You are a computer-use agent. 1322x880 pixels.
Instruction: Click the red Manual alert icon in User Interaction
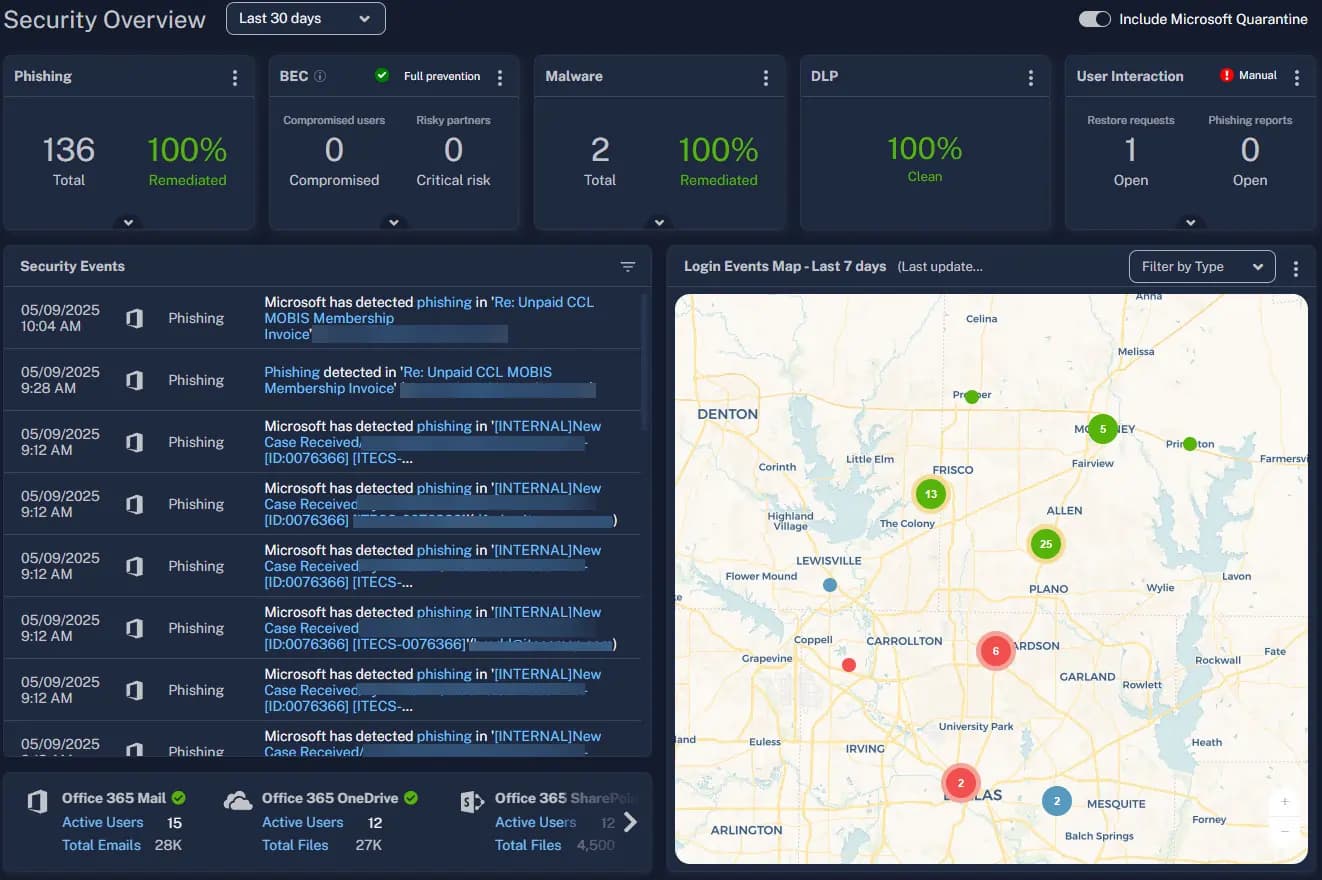coord(1228,74)
